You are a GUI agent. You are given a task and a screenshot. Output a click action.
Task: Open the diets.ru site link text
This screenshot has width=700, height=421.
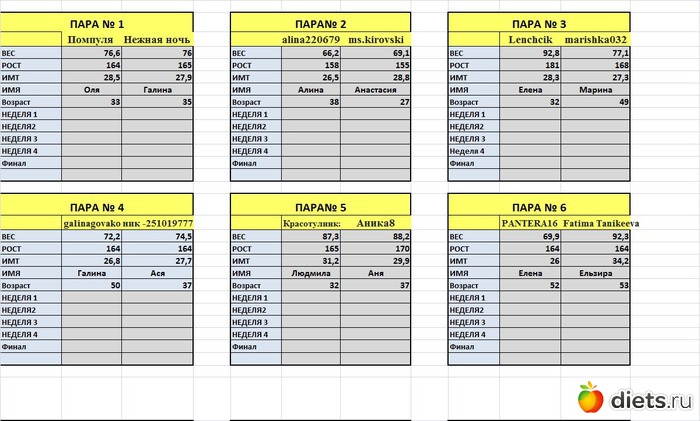pos(650,400)
